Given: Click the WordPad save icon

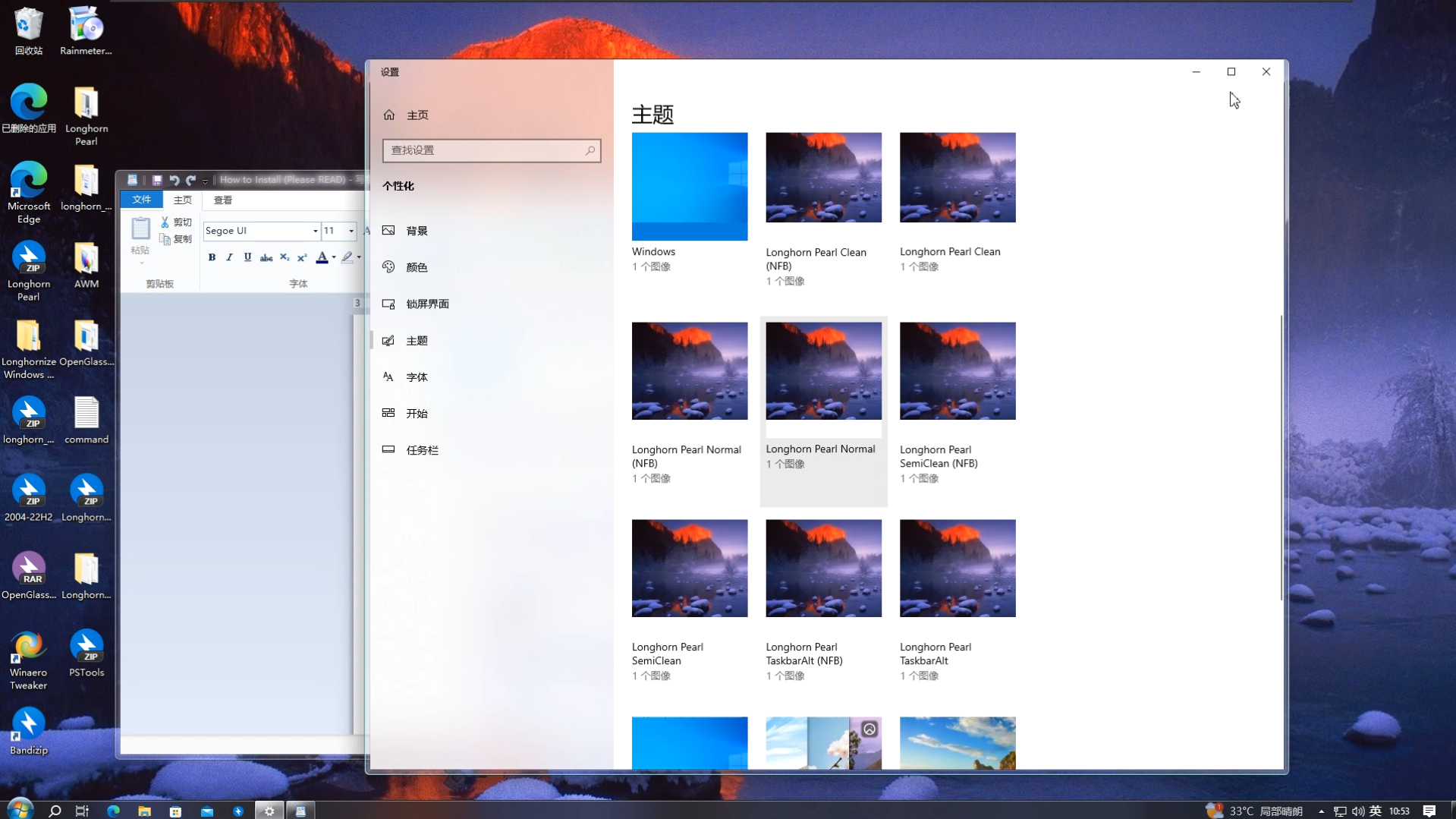Looking at the screenshot, I should point(157,180).
